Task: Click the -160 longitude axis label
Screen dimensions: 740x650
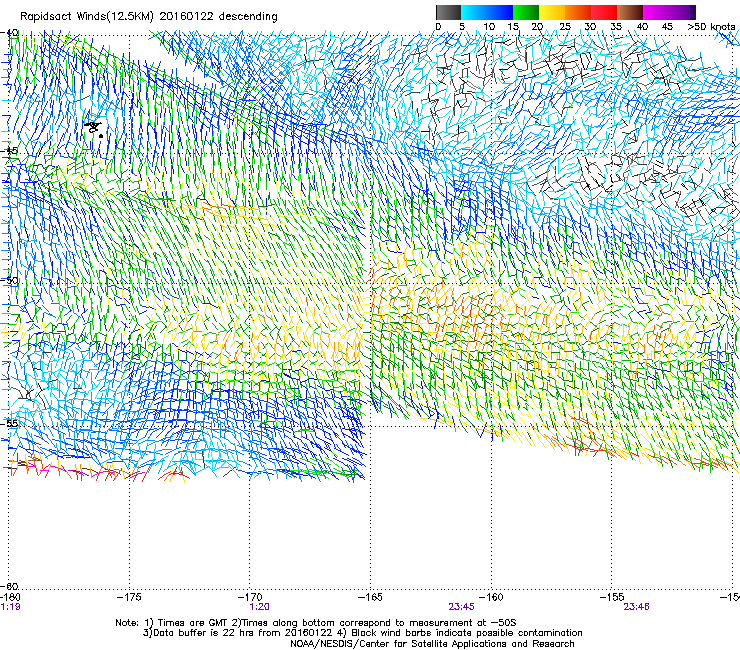Action: pos(491,598)
